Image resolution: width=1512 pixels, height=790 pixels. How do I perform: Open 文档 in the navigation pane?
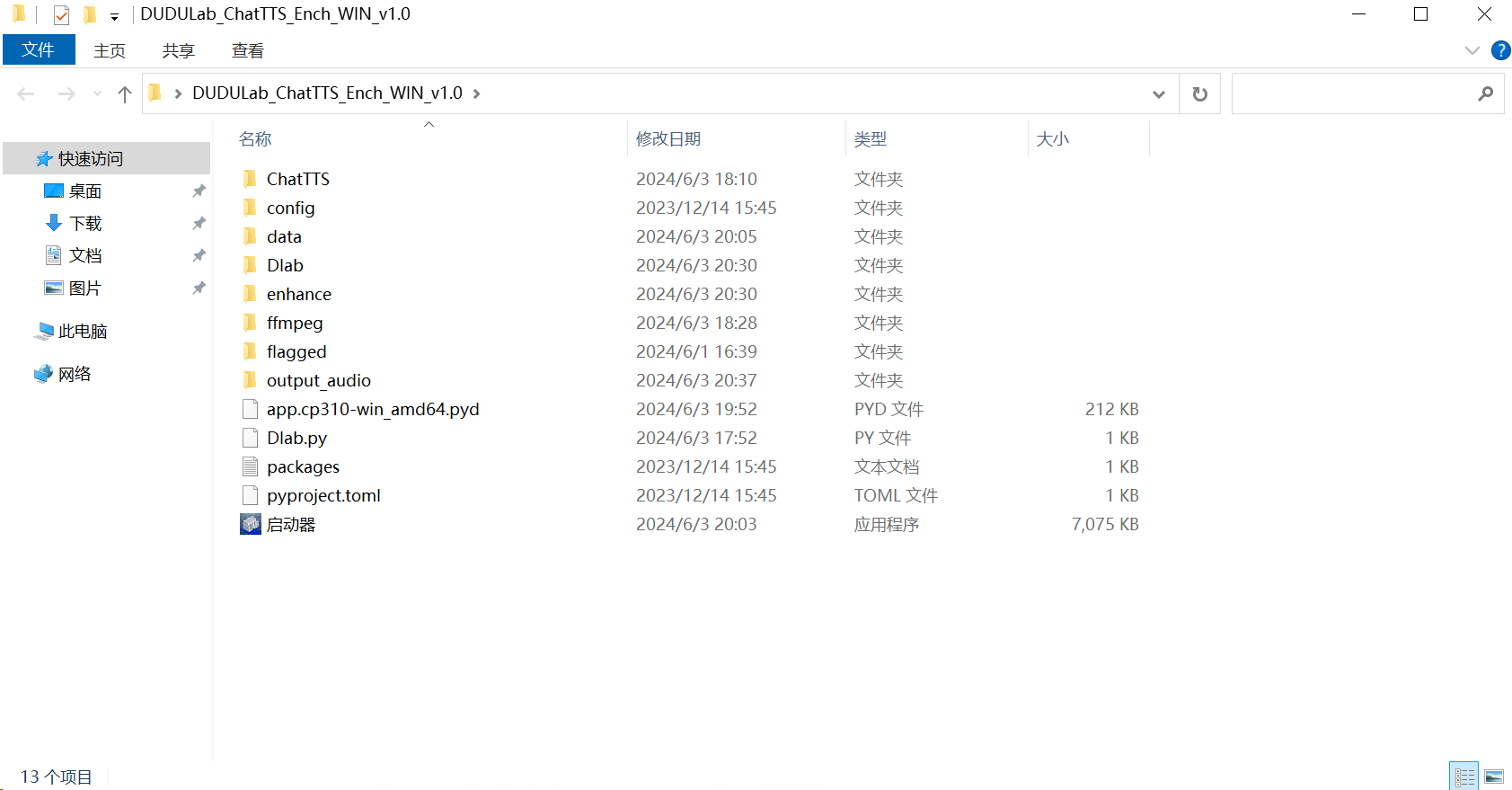[x=85, y=255]
